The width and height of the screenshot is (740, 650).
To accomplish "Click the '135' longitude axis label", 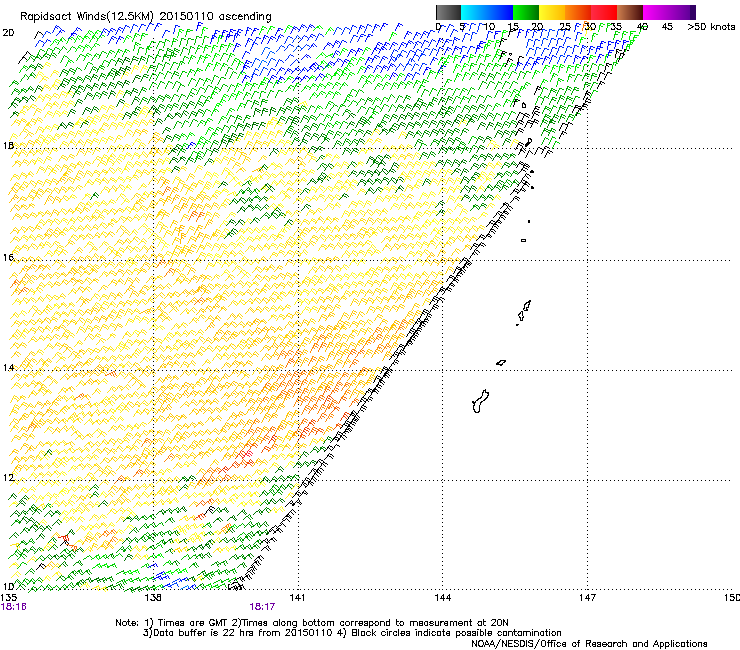I will click(9, 598).
